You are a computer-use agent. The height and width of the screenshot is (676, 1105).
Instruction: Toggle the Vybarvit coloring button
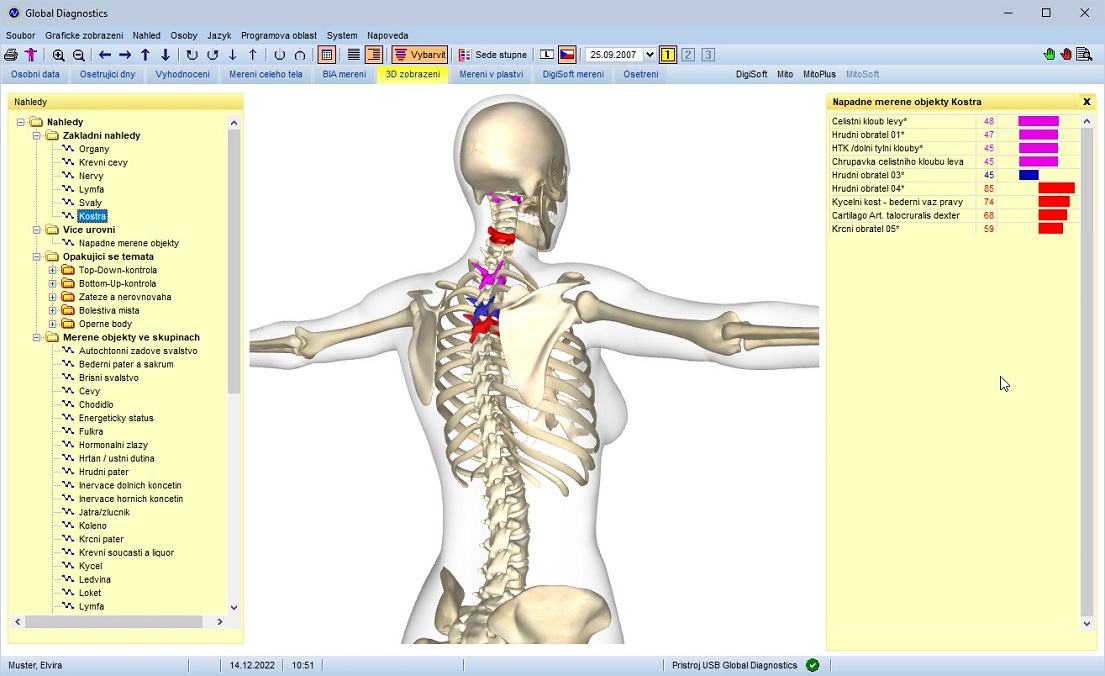click(420, 55)
